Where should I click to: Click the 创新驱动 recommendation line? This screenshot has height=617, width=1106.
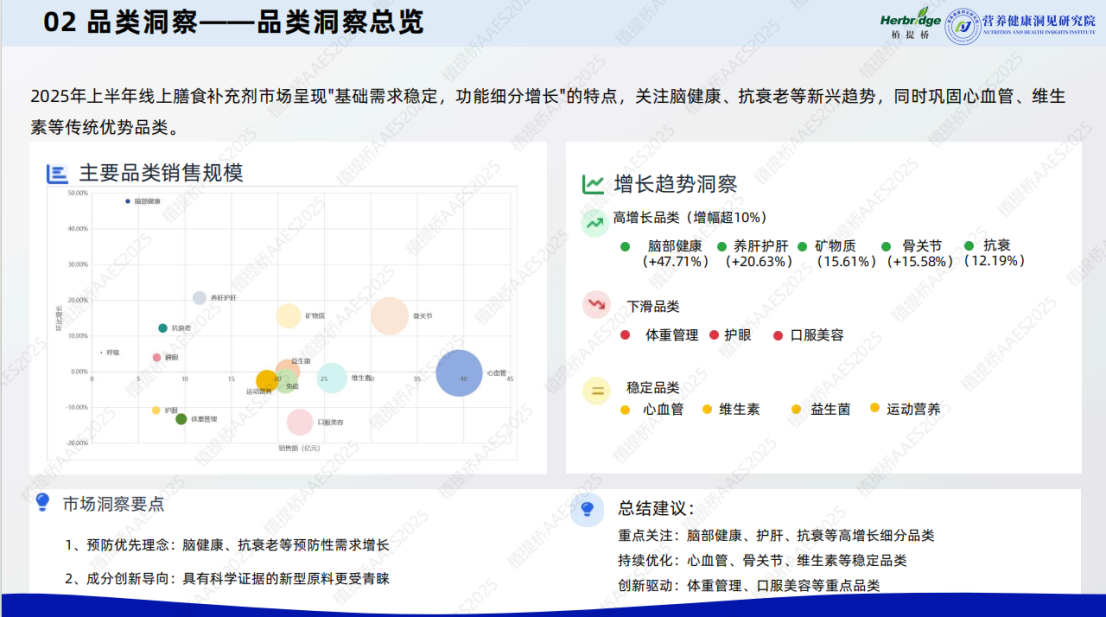748,586
